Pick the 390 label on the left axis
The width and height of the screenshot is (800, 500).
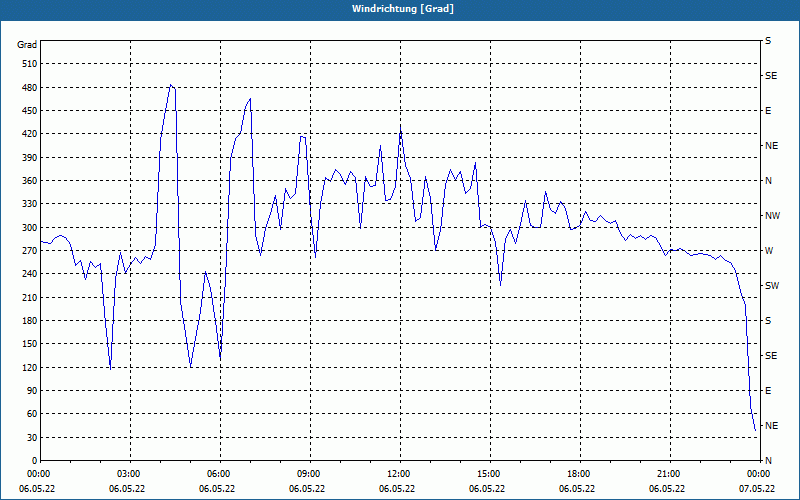(x=30, y=157)
